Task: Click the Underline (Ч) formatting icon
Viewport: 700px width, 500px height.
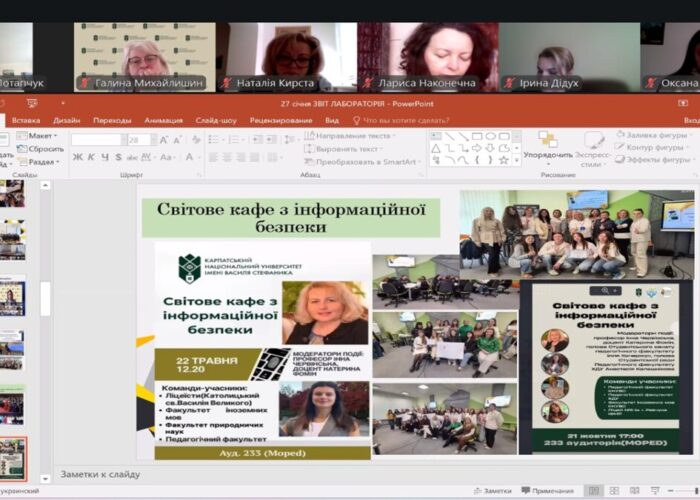Action: coord(104,157)
